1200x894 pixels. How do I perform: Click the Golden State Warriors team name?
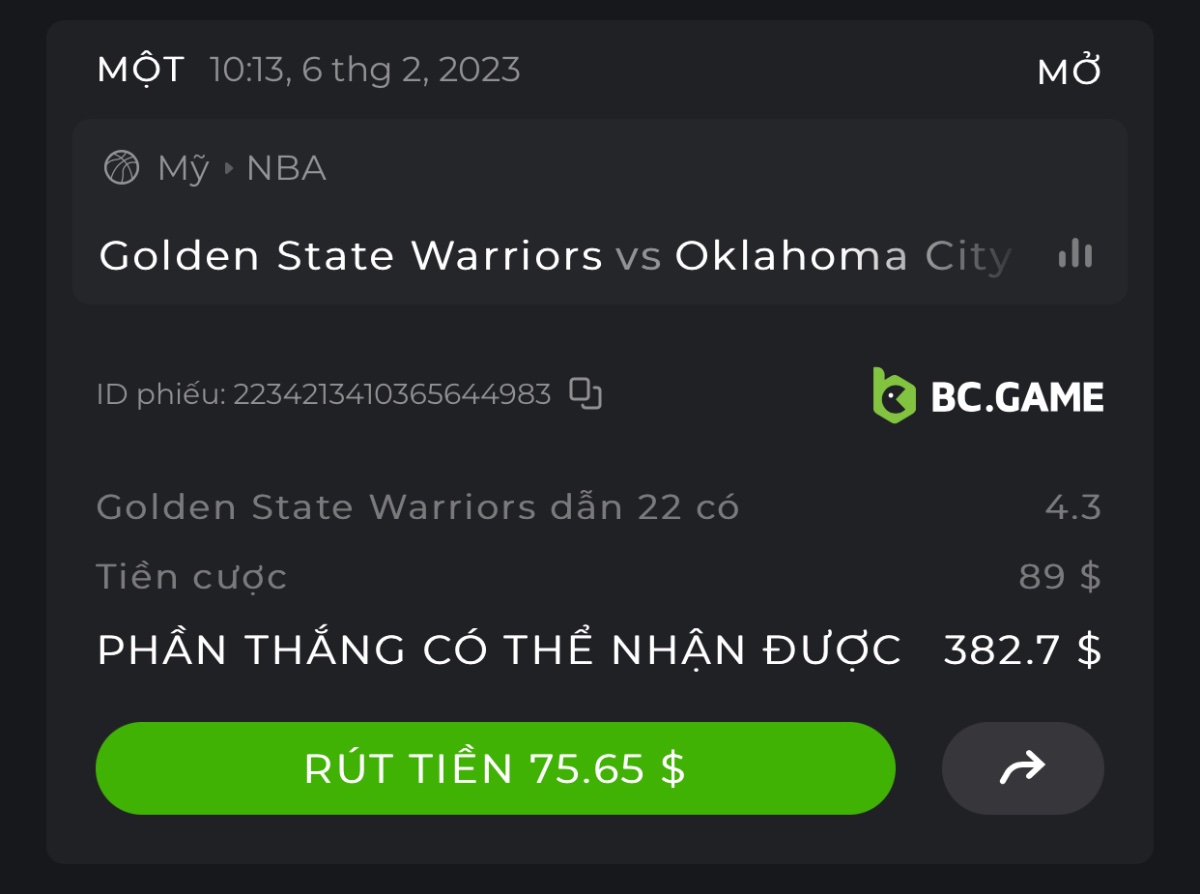pyautogui.click(x=350, y=256)
